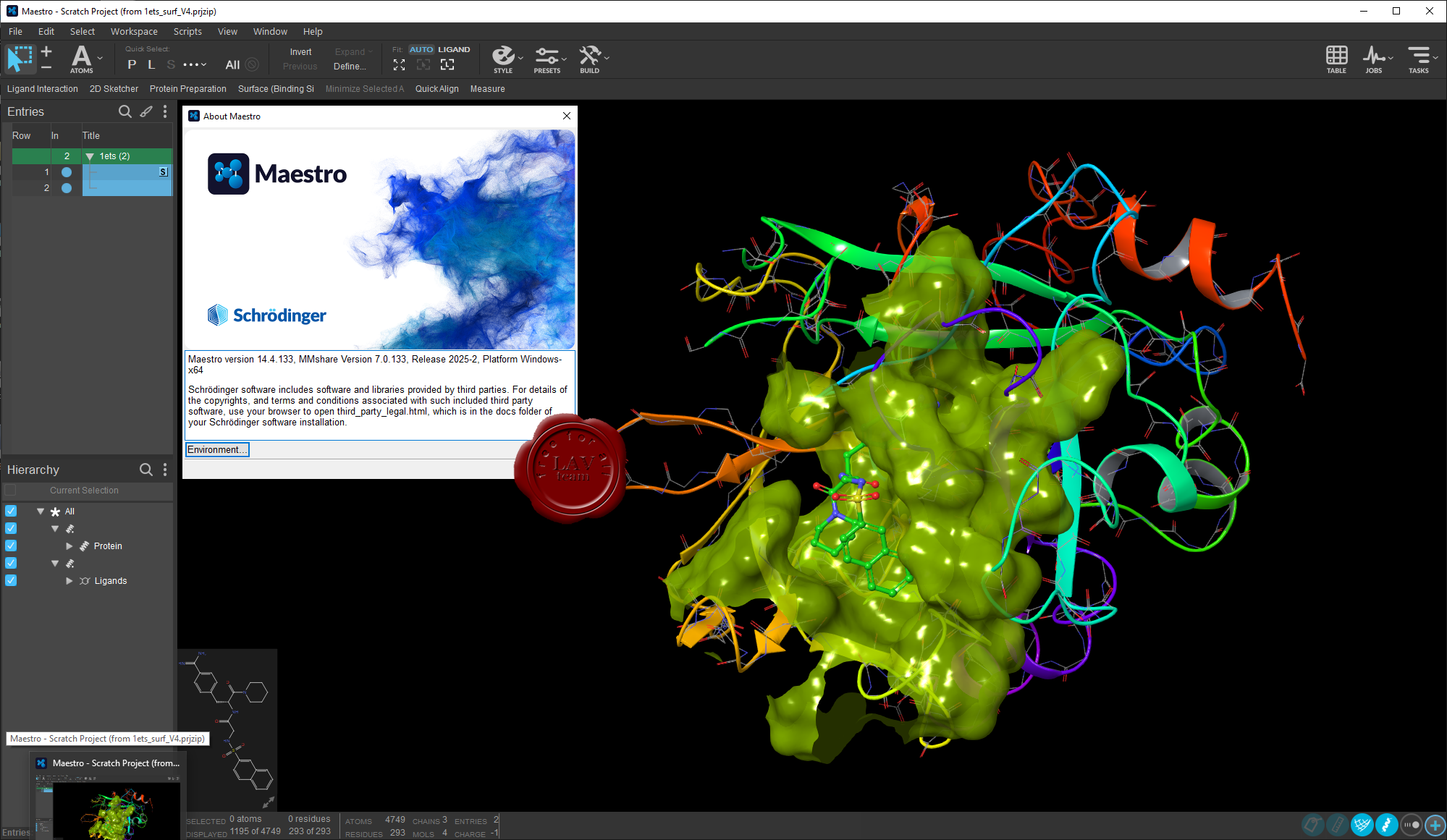Image resolution: width=1447 pixels, height=840 pixels.
Task: Open the Workspace menu
Action: (134, 31)
